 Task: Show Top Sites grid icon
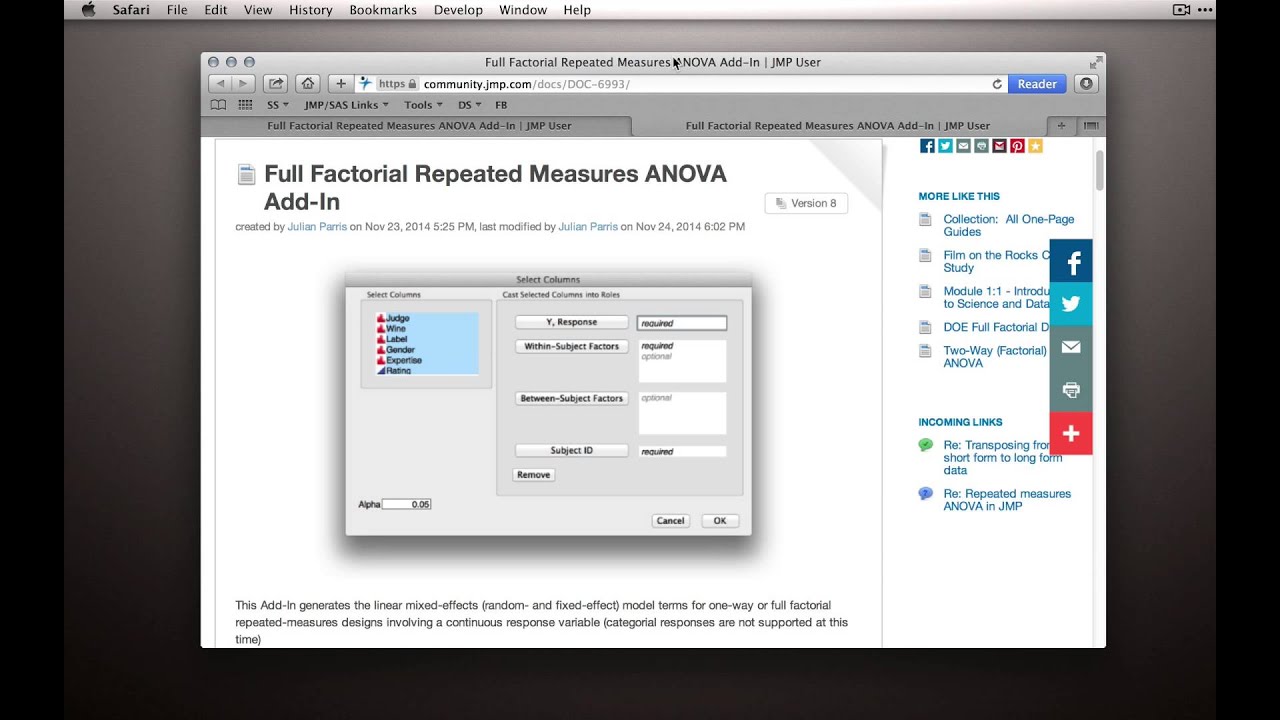point(245,105)
